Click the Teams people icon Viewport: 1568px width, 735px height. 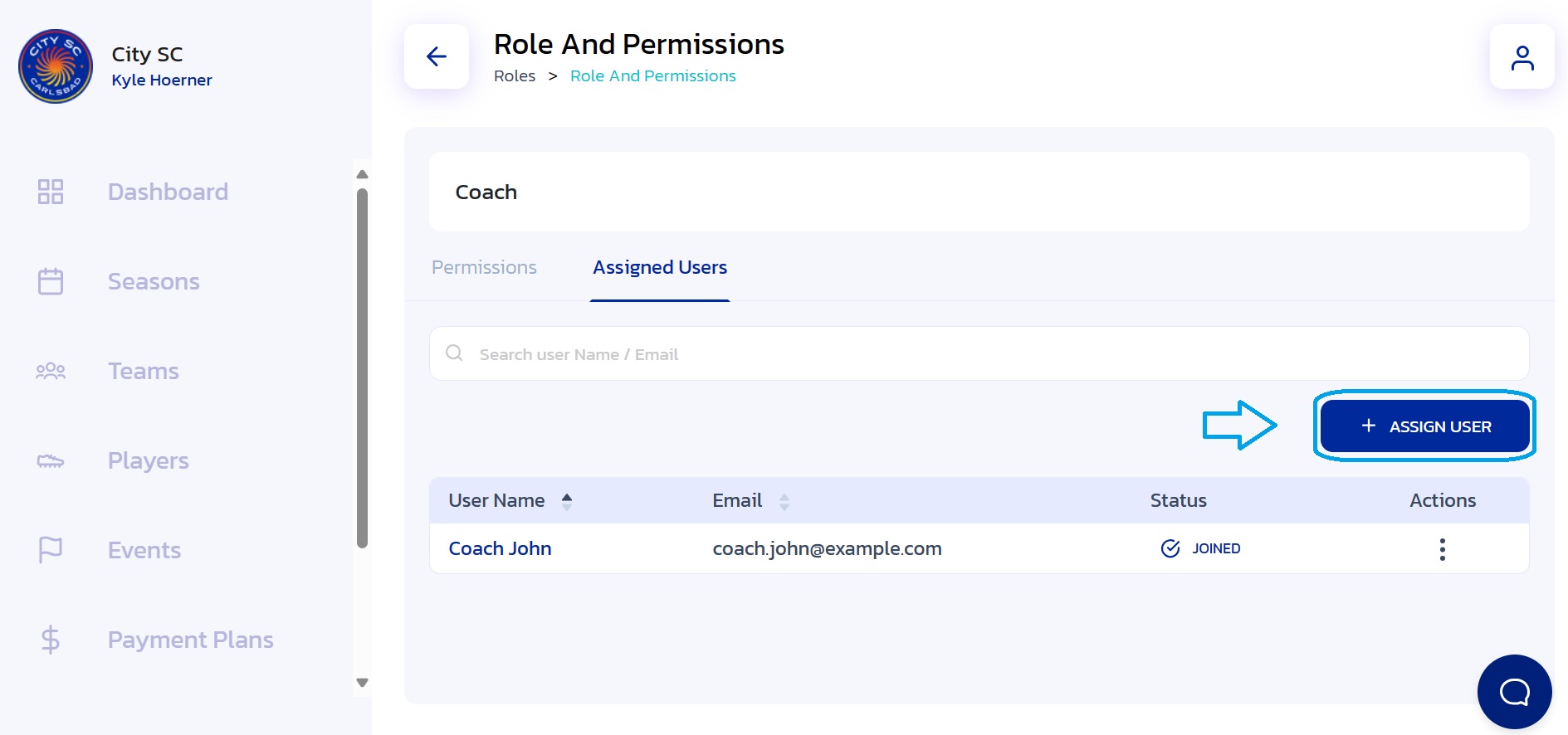point(51,371)
